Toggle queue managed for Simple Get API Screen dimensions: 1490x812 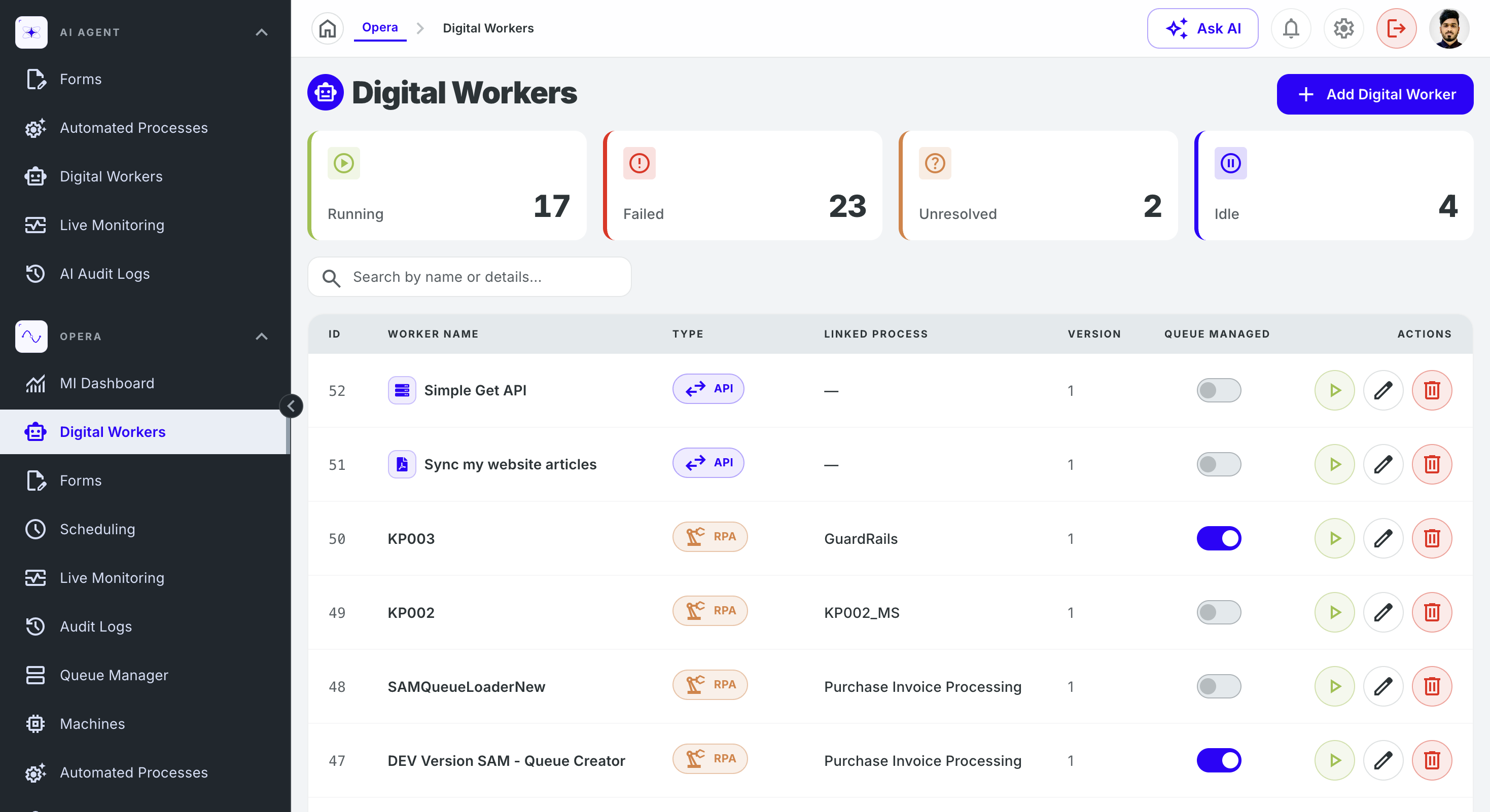point(1219,390)
